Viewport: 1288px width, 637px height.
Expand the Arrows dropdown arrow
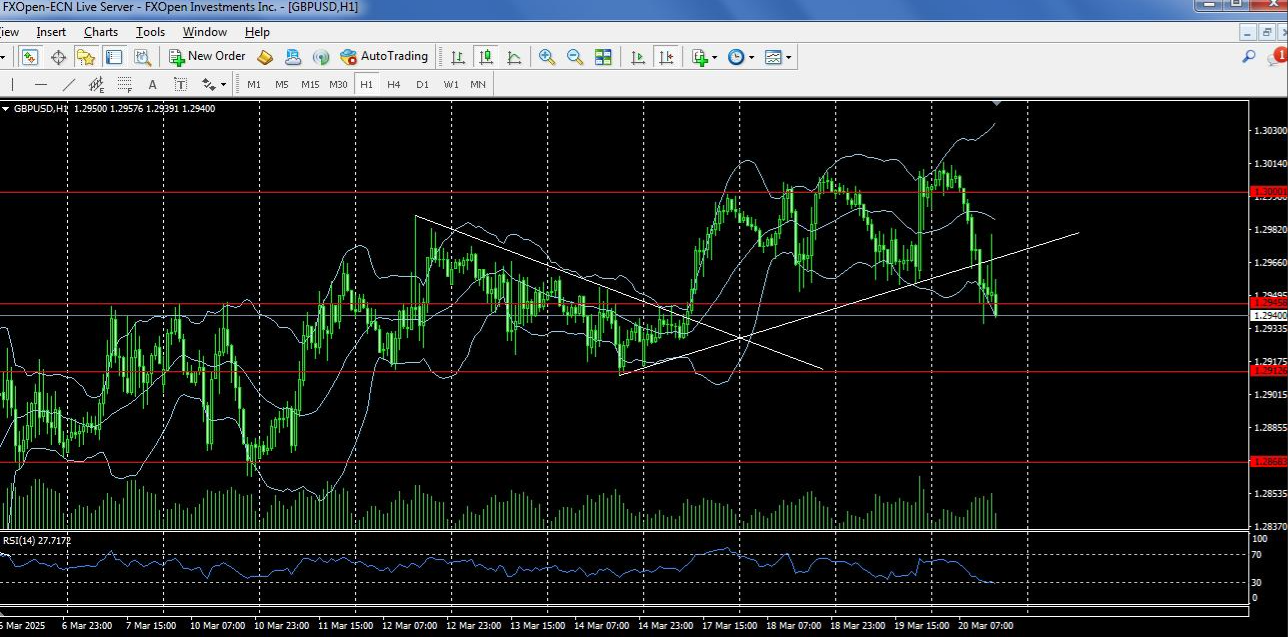pyautogui.click(x=223, y=84)
